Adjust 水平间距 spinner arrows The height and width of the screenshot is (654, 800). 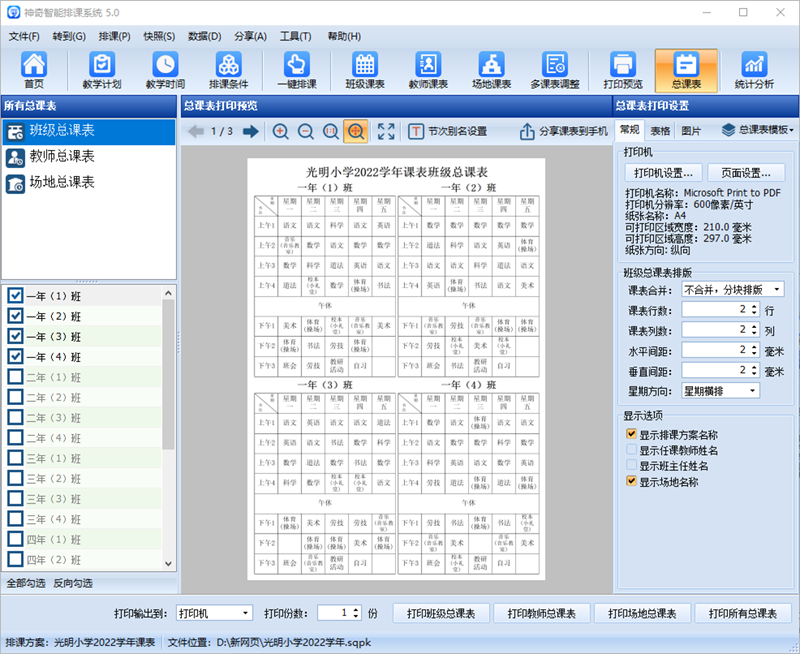(755, 350)
